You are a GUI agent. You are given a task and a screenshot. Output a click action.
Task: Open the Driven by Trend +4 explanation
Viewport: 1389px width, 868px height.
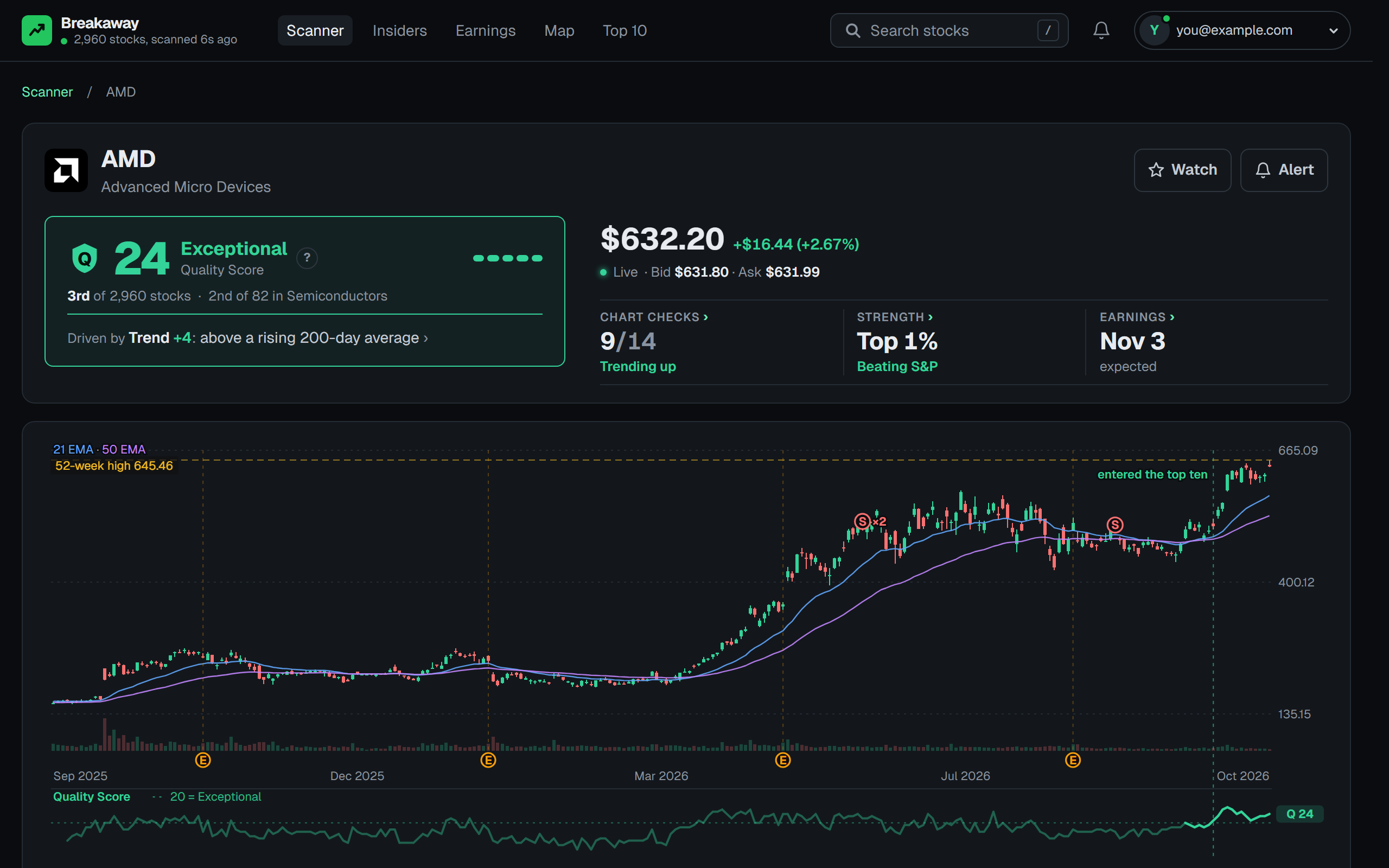pos(248,338)
